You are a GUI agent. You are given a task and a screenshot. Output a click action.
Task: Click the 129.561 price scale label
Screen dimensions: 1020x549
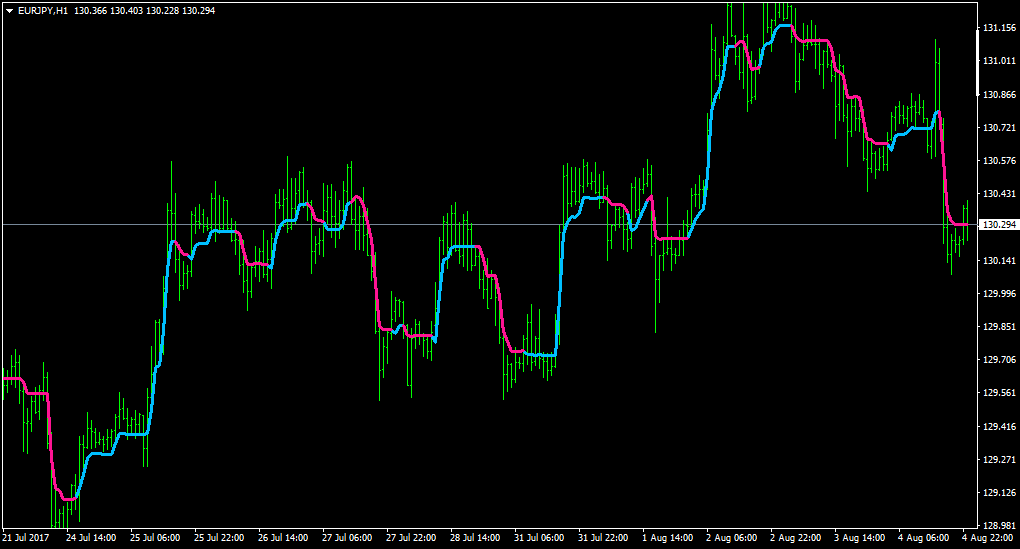(999, 393)
